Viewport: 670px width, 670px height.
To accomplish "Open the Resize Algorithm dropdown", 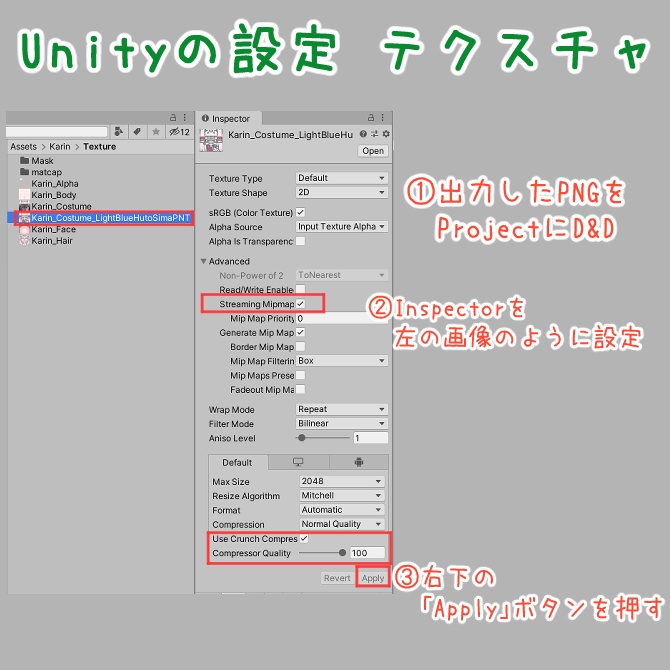I will tap(342, 496).
